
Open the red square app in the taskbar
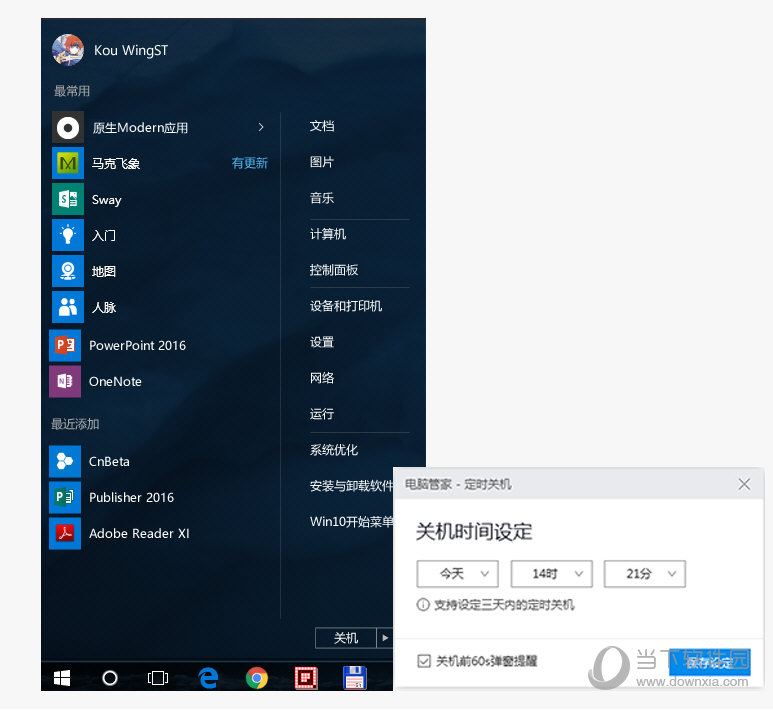(x=306, y=677)
